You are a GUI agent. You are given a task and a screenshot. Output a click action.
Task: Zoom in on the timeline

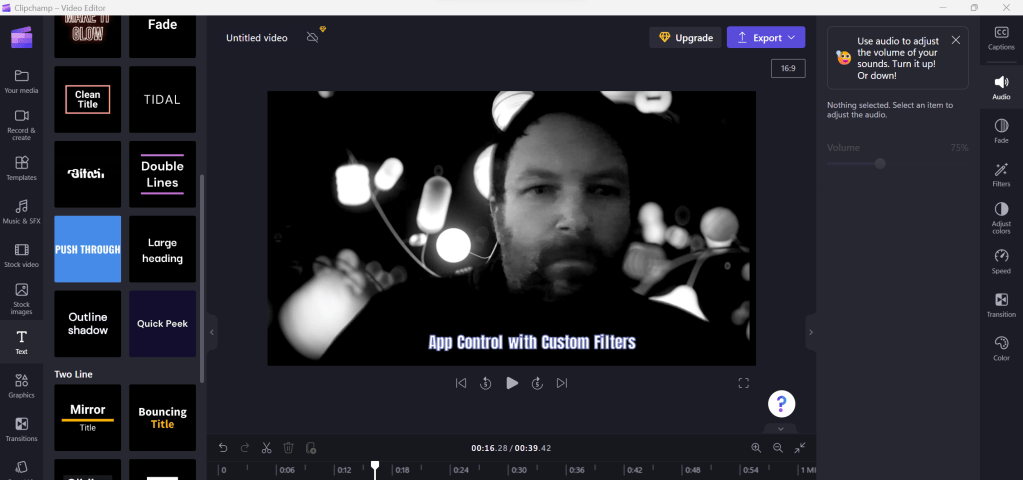click(756, 448)
